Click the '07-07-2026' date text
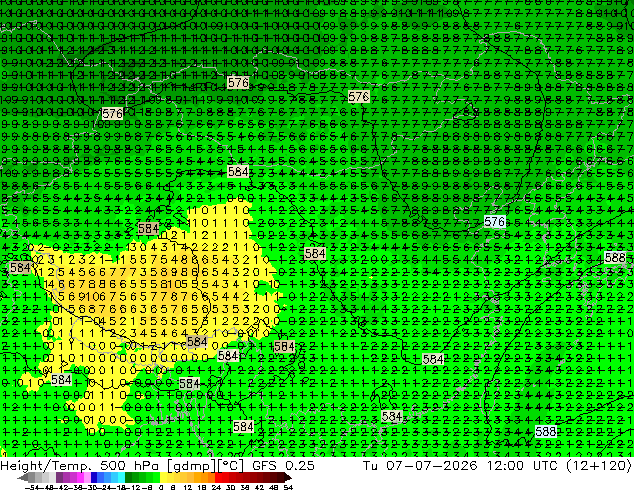 click(432, 466)
